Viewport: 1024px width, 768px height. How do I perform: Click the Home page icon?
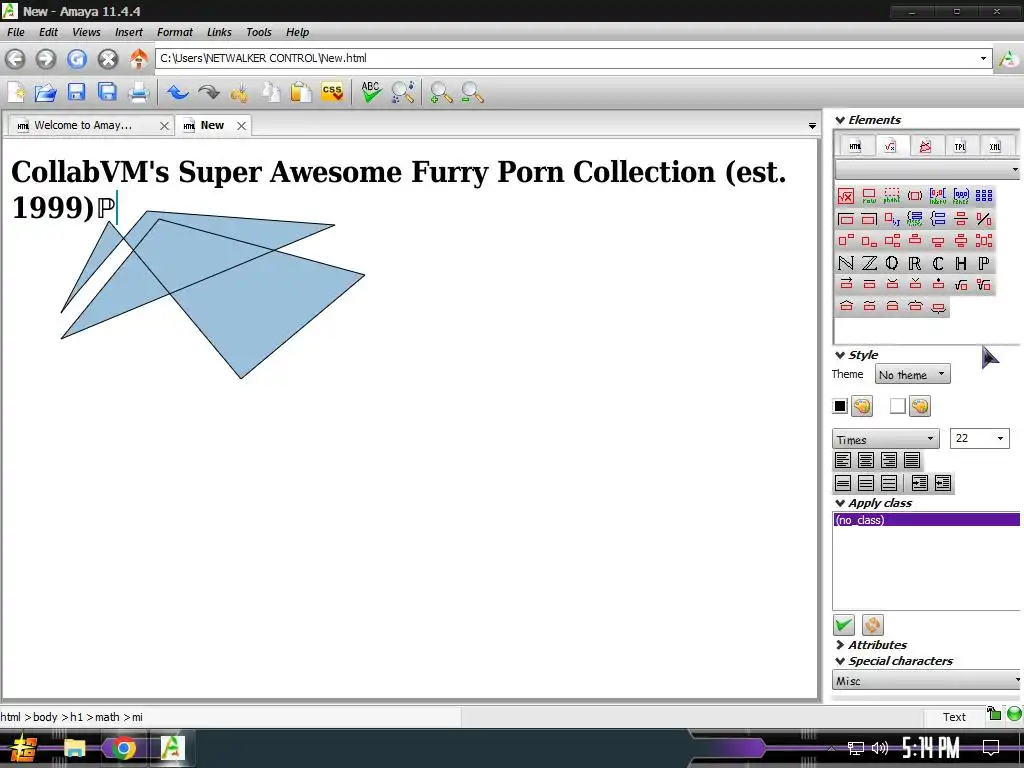coord(138,59)
